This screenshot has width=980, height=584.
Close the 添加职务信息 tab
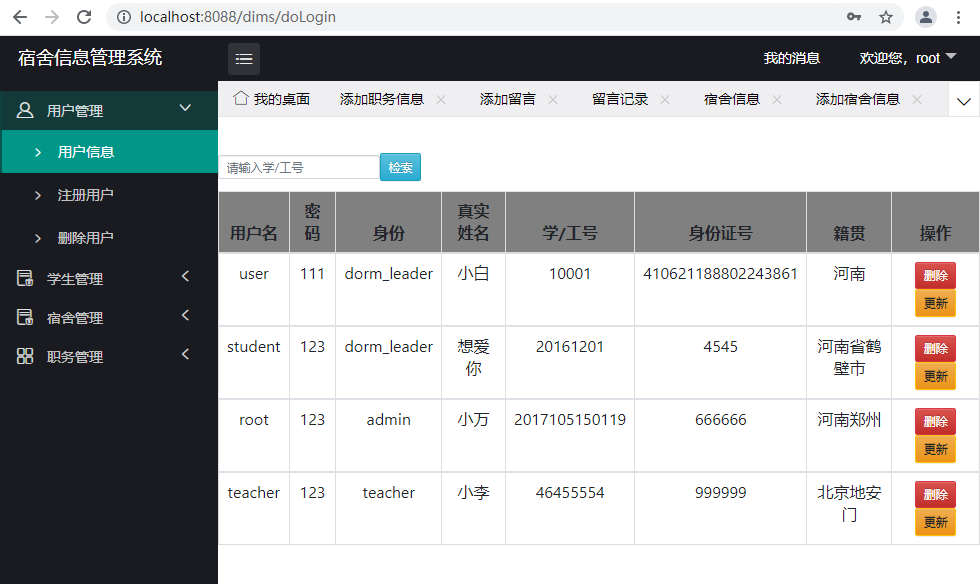[x=441, y=99]
